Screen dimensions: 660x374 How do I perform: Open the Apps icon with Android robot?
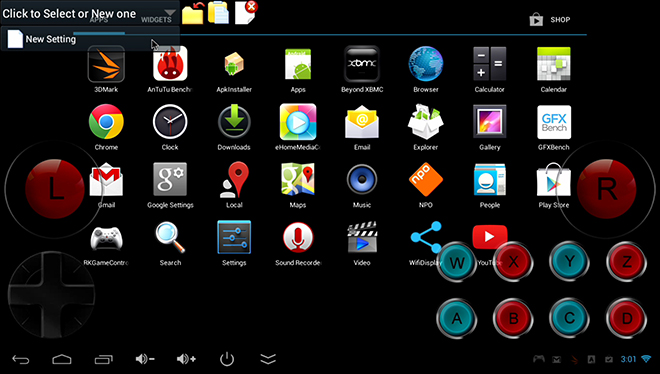tap(298, 64)
